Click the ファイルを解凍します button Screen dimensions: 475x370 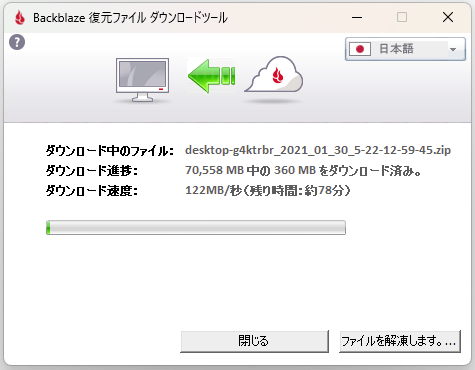coord(400,341)
